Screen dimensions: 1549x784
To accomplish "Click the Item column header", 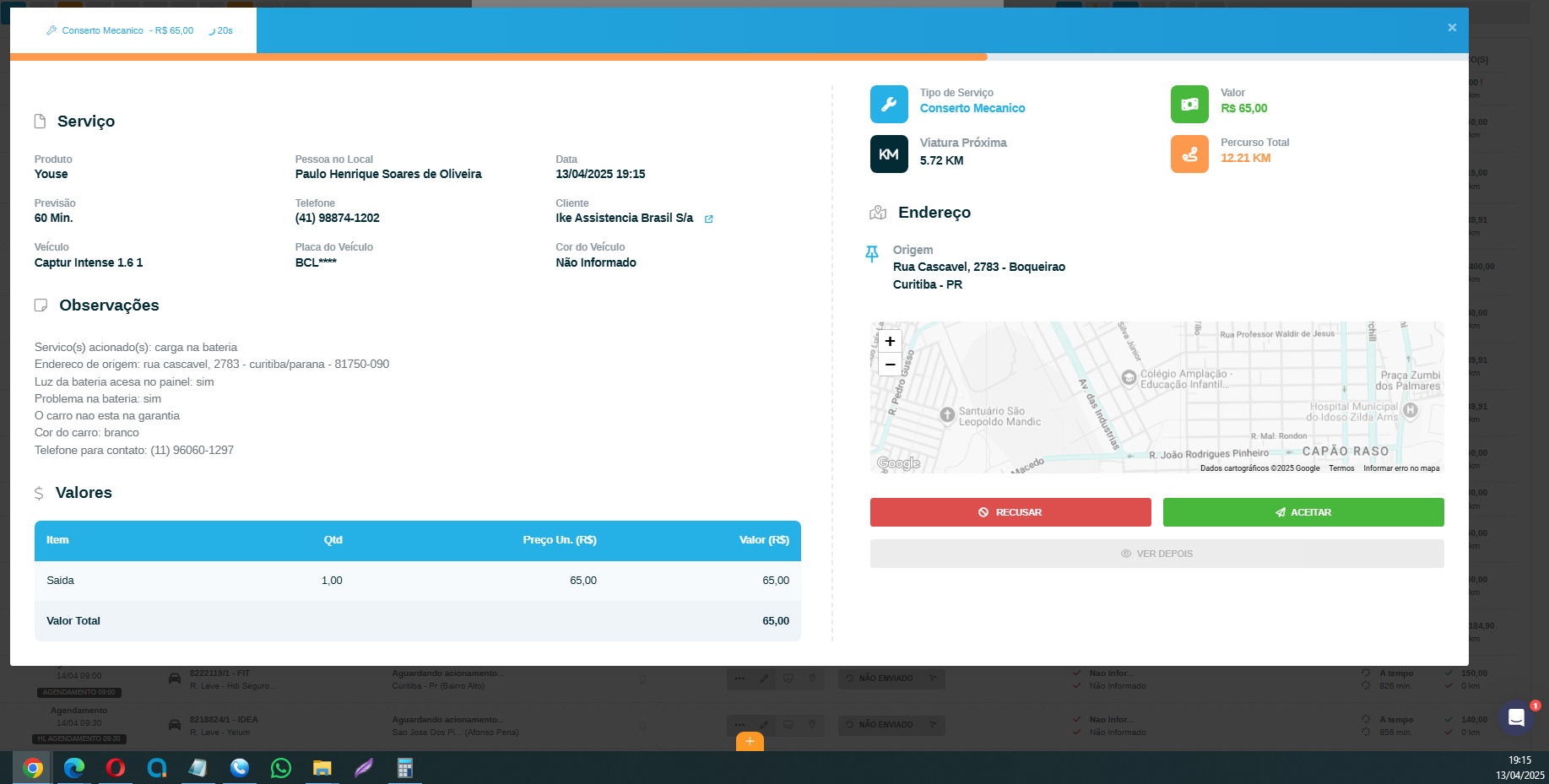I will point(57,540).
